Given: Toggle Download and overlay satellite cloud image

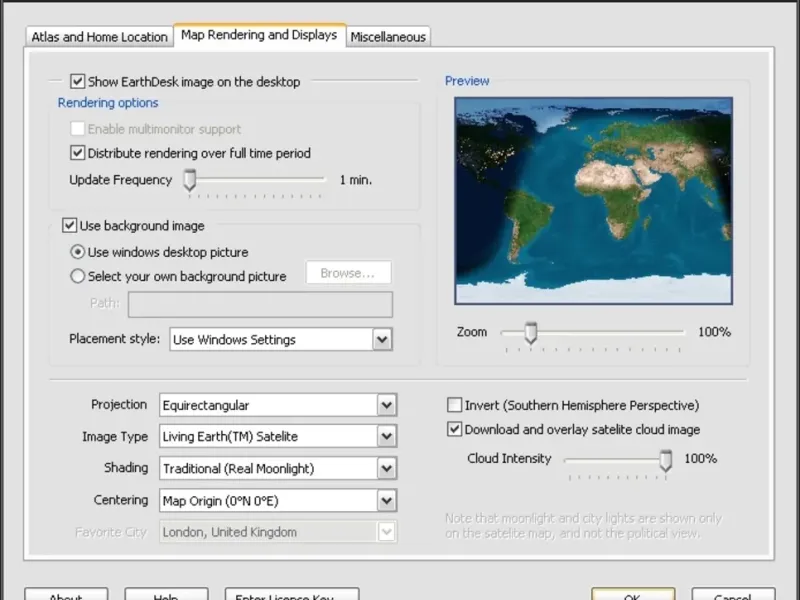Looking at the screenshot, I should coord(455,430).
